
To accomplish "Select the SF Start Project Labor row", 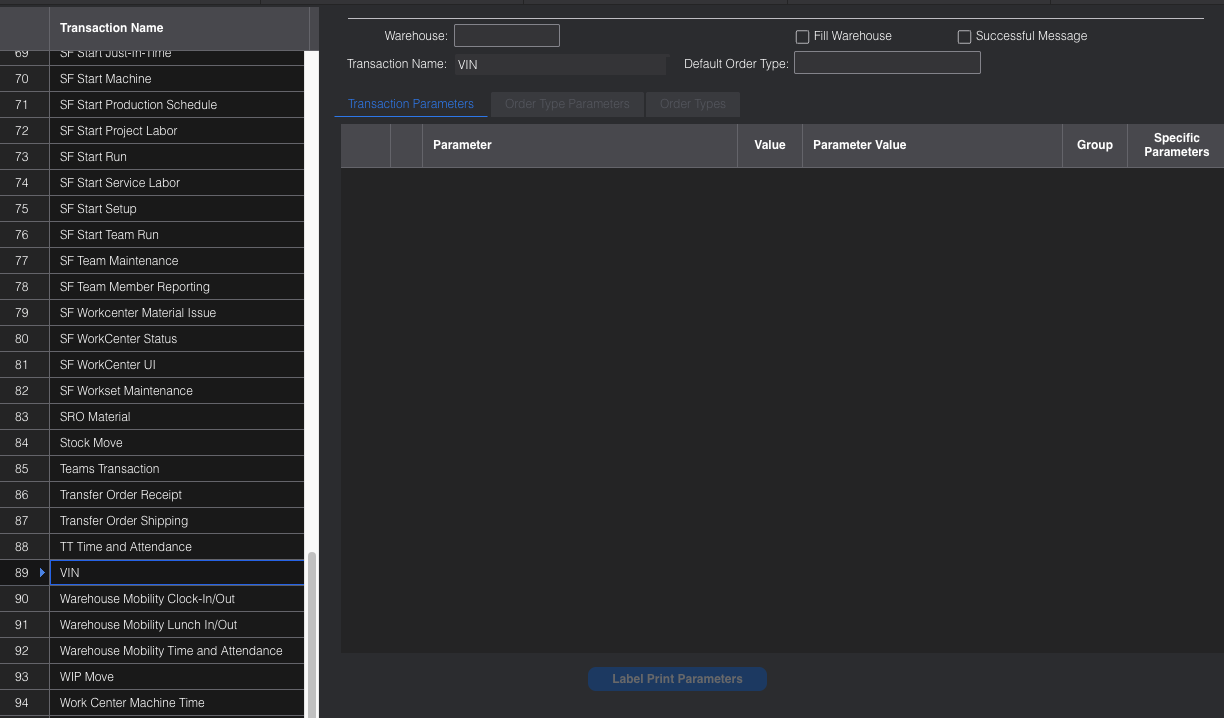I will click(176, 131).
